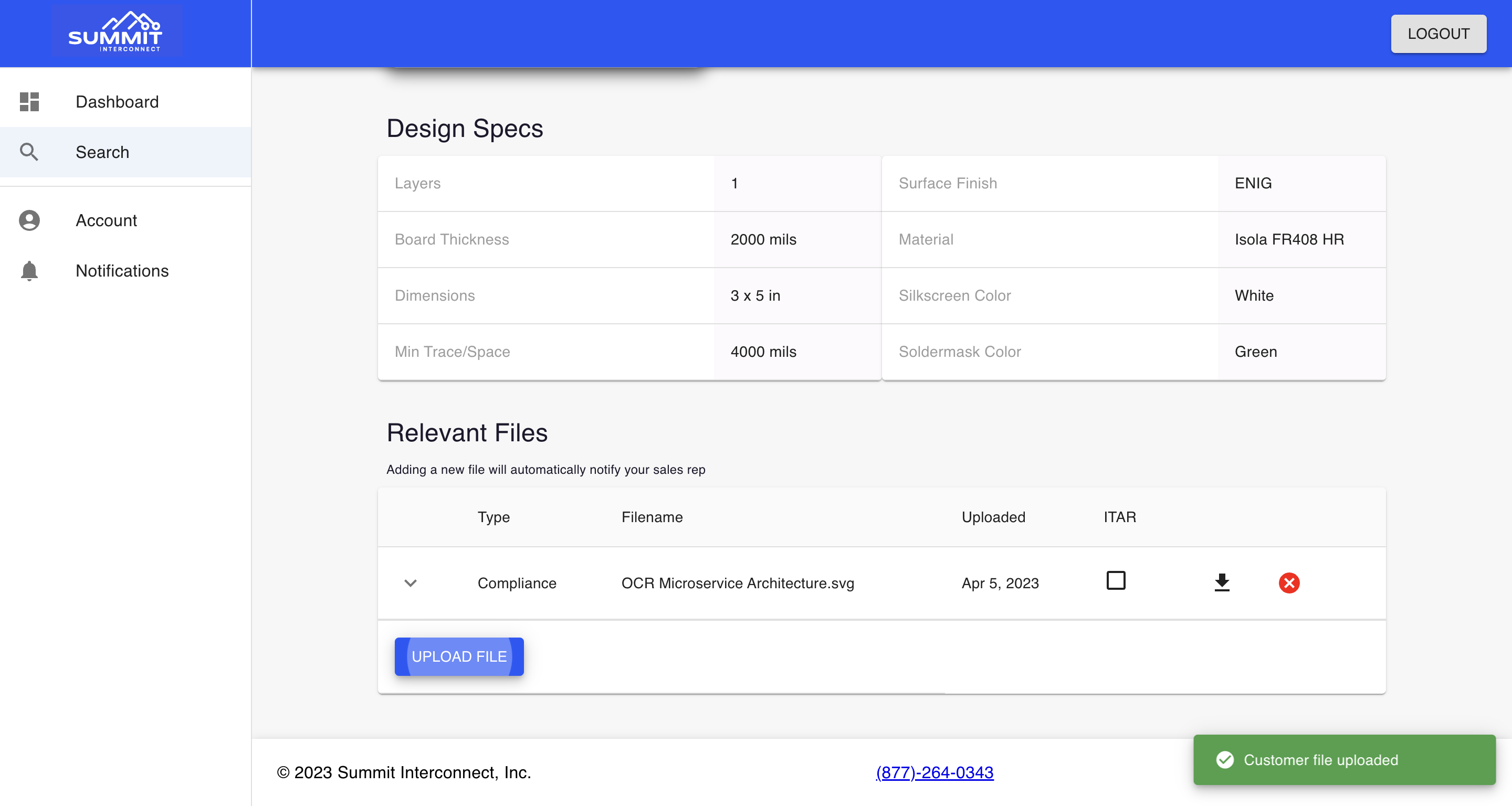This screenshot has width=1512, height=806.
Task: Open Notifications from sidebar
Action: (125, 270)
